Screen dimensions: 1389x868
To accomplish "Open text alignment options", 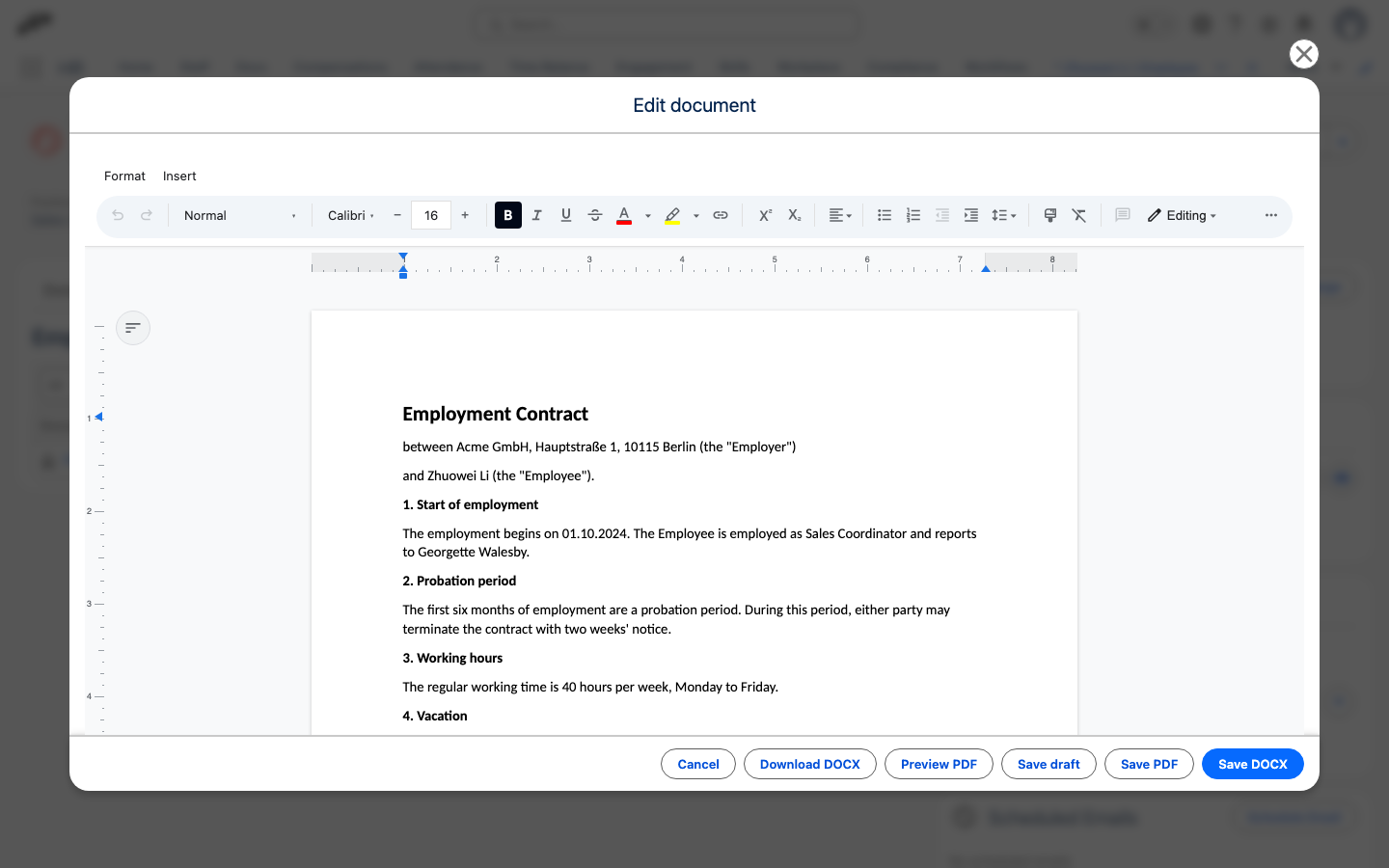I will tap(840, 215).
